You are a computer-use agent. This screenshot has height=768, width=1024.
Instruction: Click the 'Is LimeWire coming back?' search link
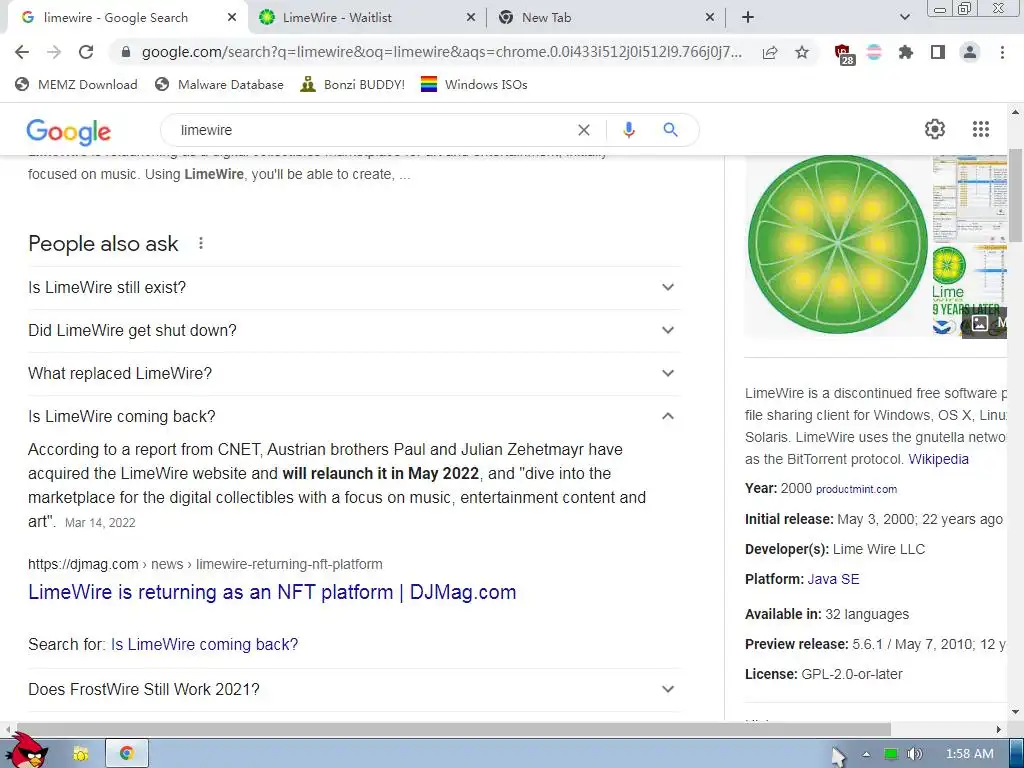(204, 645)
